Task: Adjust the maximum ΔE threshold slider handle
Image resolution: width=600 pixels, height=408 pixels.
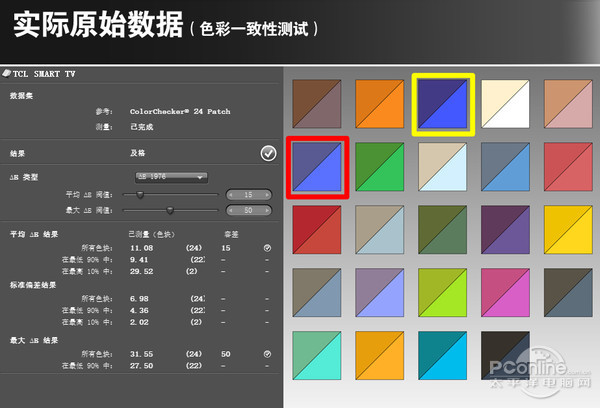Action: [170, 210]
